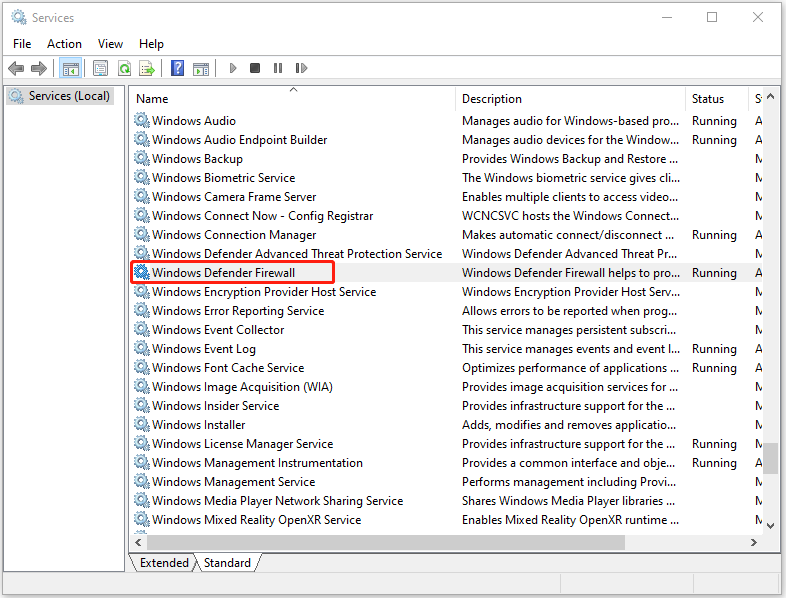Click gear icon beside Windows Event Log

point(142,348)
